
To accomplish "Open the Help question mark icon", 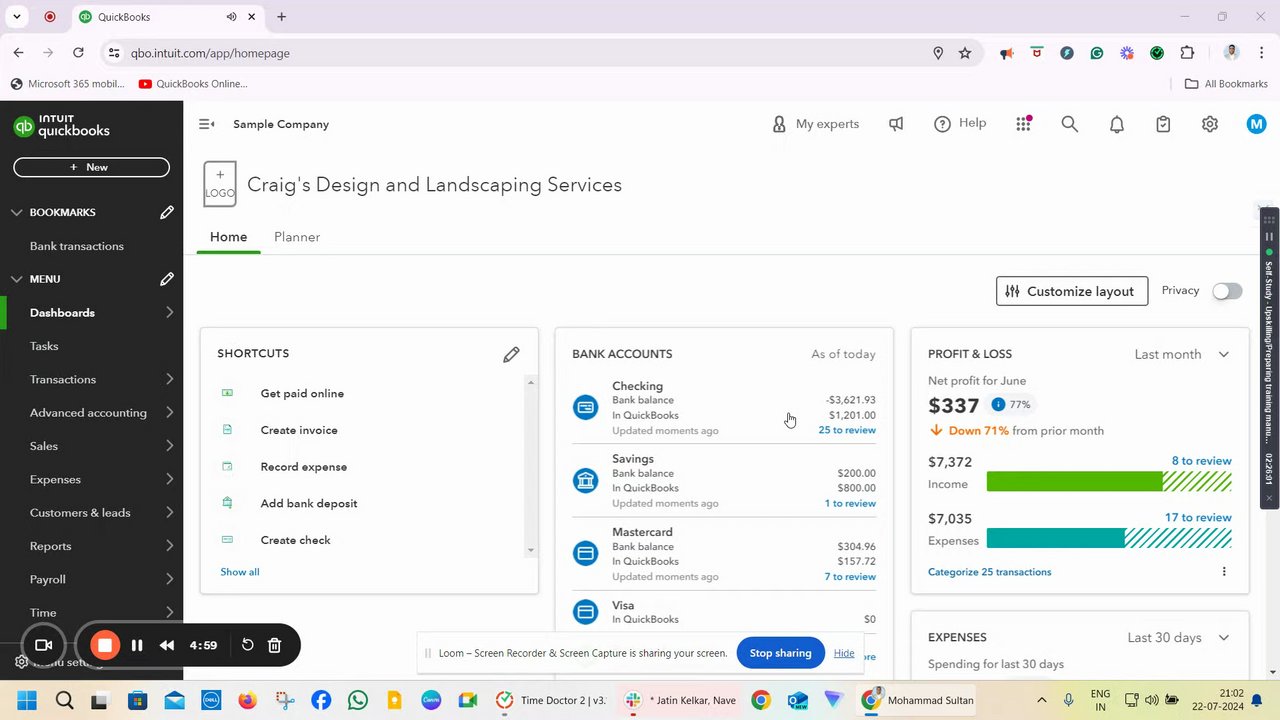I will click(942, 124).
